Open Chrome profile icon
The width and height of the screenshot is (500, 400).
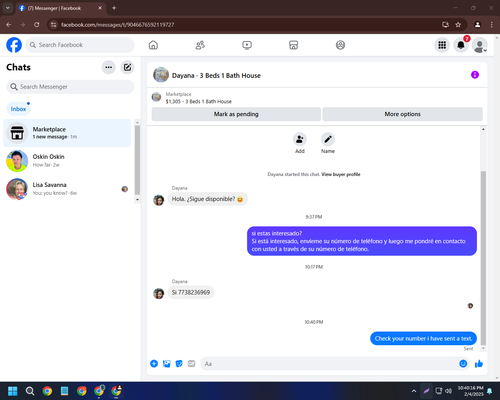coord(477,25)
